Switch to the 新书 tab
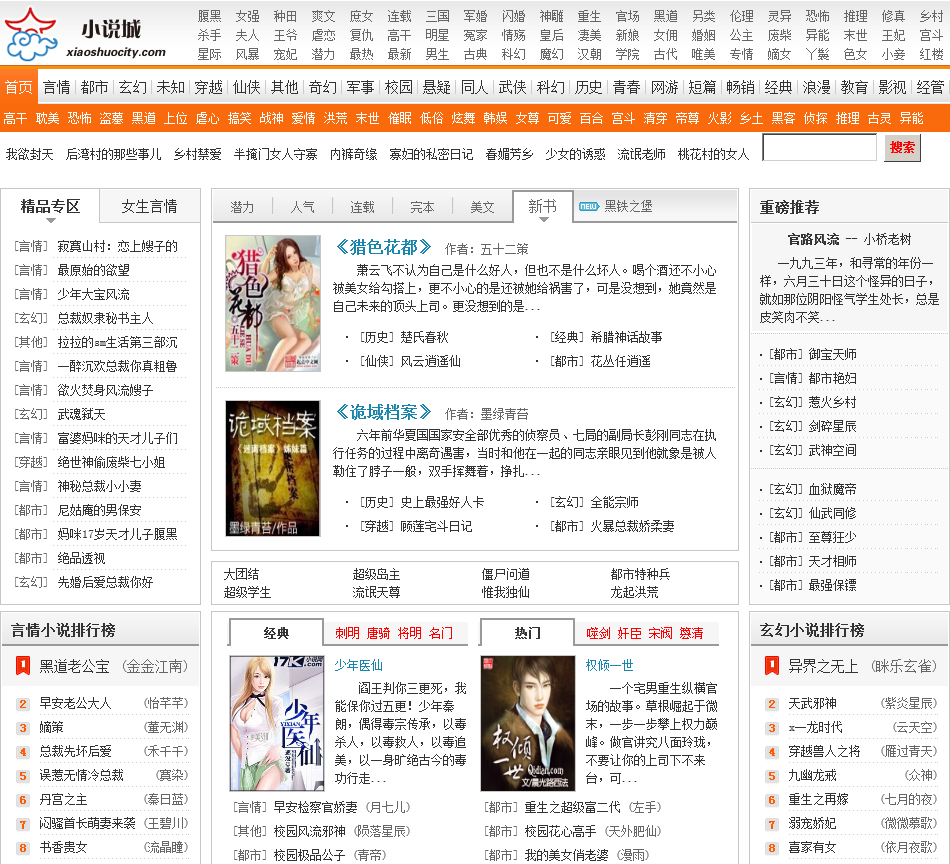Image resolution: width=950 pixels, height=864 pixels. click(x=542, y=207)
